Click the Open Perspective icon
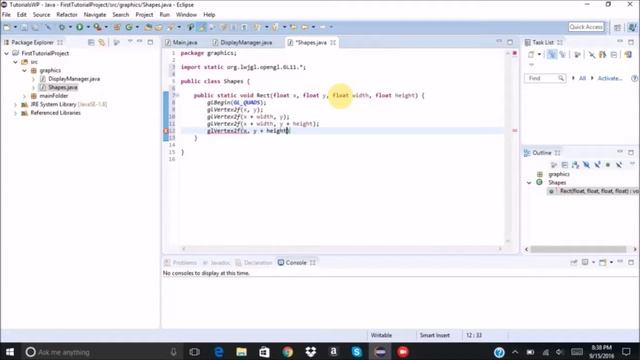 coord(618,27)
